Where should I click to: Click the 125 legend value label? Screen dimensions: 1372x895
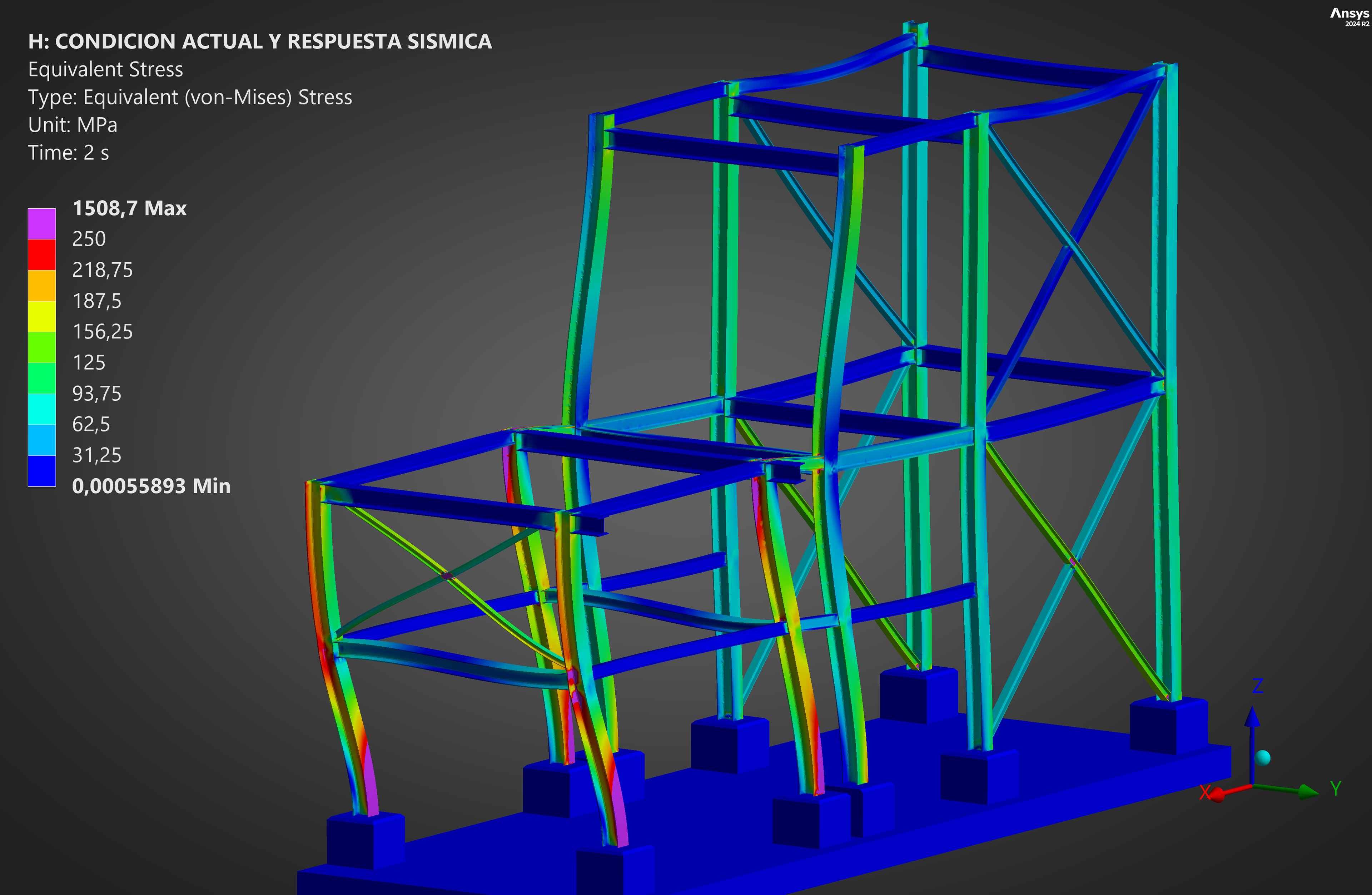89,363
